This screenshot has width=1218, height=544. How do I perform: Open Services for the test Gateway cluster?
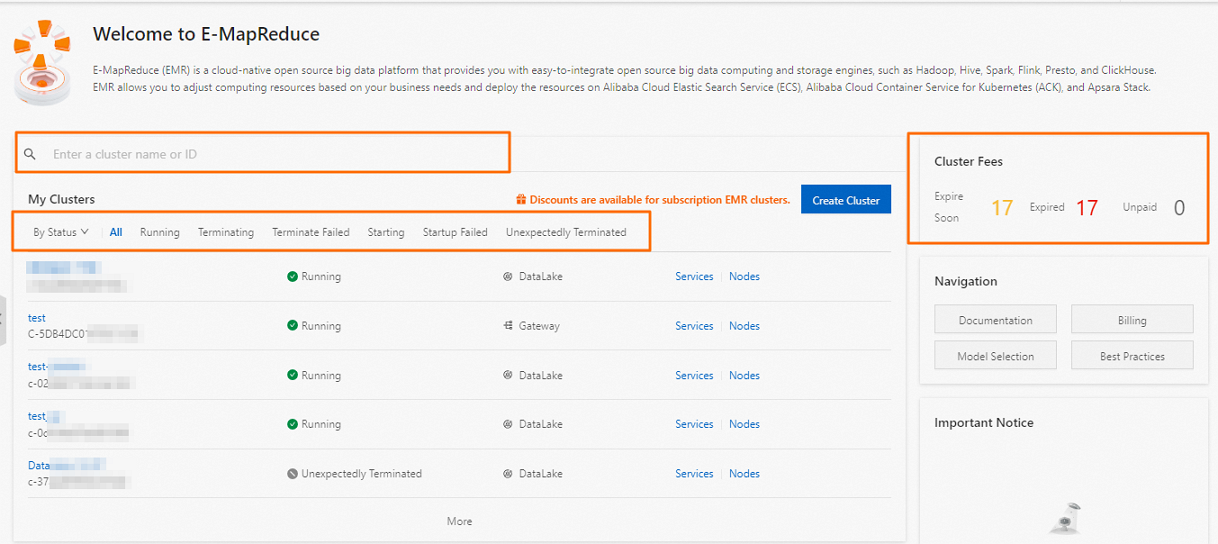(694, 326)
